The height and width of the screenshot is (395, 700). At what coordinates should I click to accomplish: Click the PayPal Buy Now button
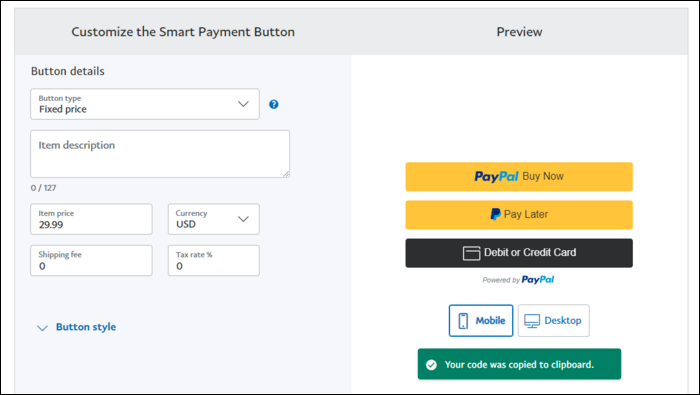click(x=519, y=177)
